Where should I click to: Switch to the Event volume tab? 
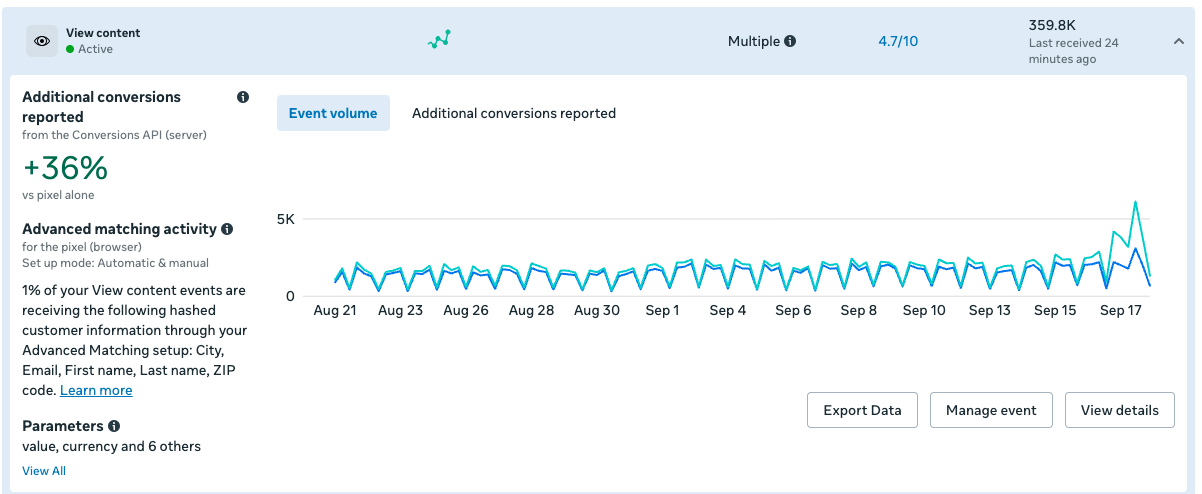[333, 113]
